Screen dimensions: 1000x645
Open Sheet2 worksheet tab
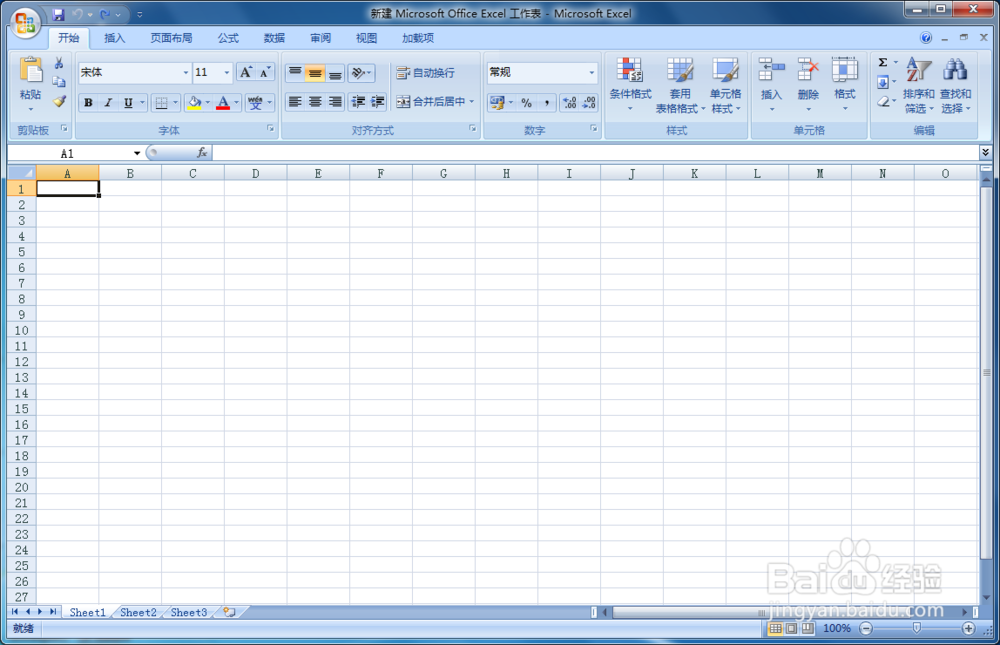(x=138, y=612)
